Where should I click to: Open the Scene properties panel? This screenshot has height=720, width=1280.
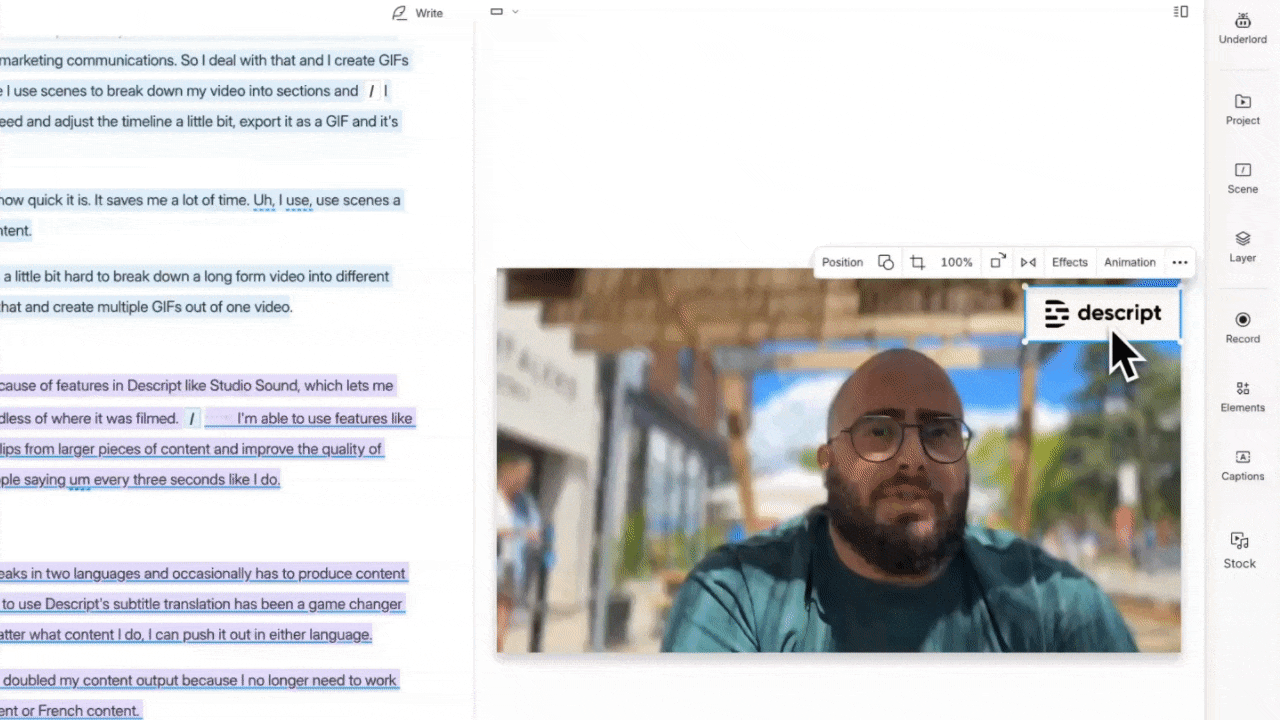pos(1242,177)
